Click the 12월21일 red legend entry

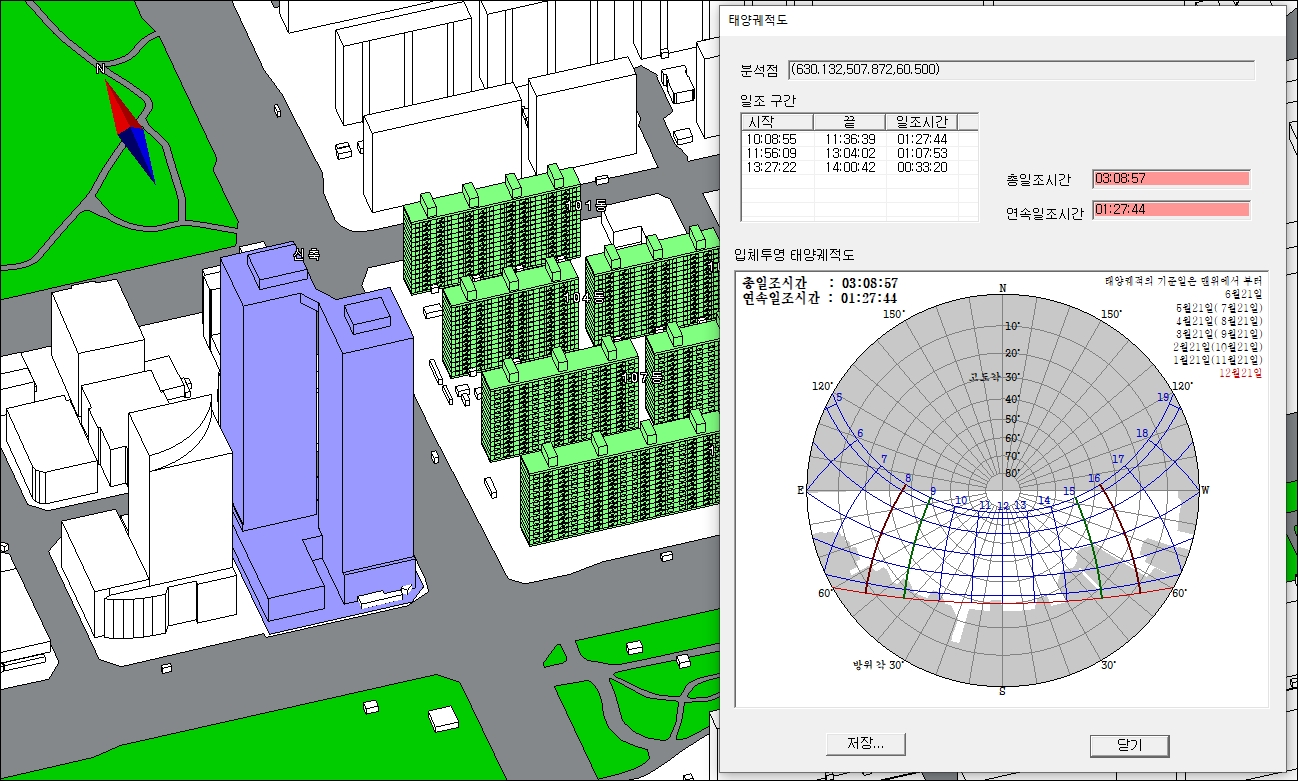pos(1240,373)
